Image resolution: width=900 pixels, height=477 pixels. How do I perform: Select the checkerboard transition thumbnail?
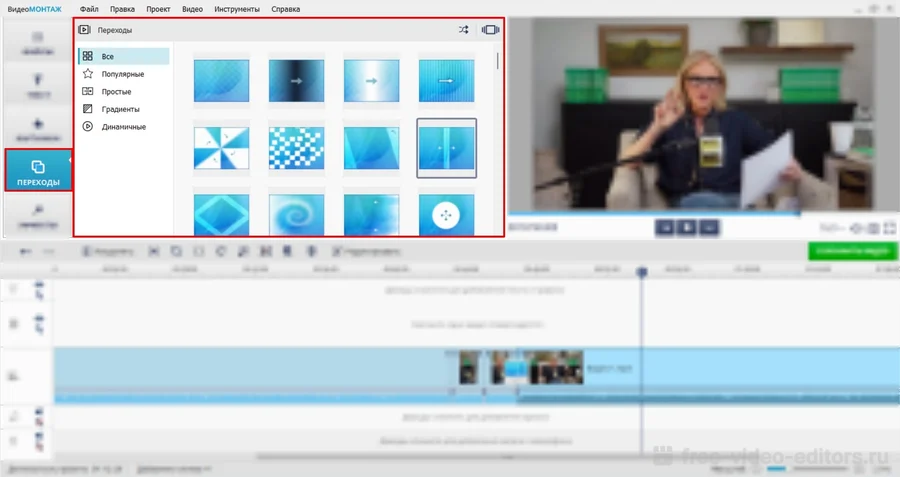296,148
